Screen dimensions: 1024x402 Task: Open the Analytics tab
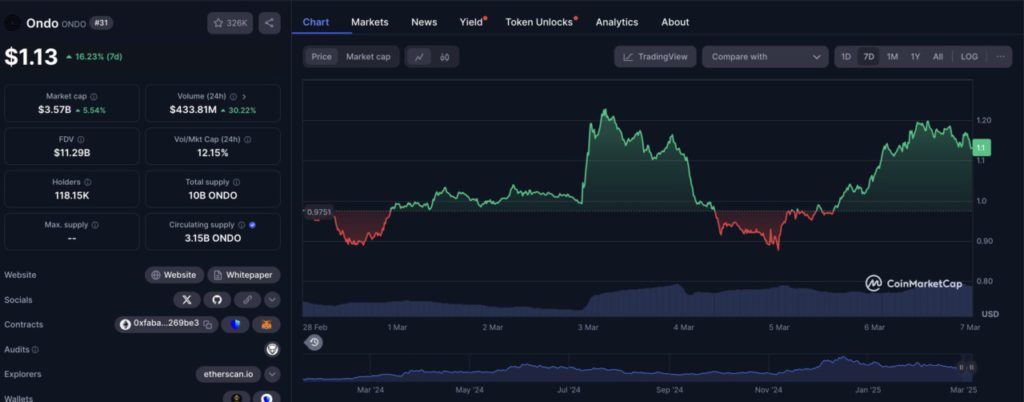tap(616, 22)
